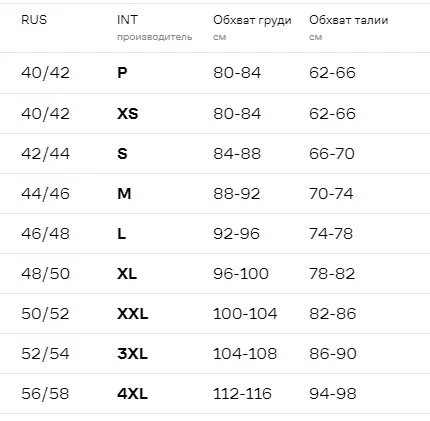Select the M size label
This screenshot has width=430, height=421.
coord(124,194)
